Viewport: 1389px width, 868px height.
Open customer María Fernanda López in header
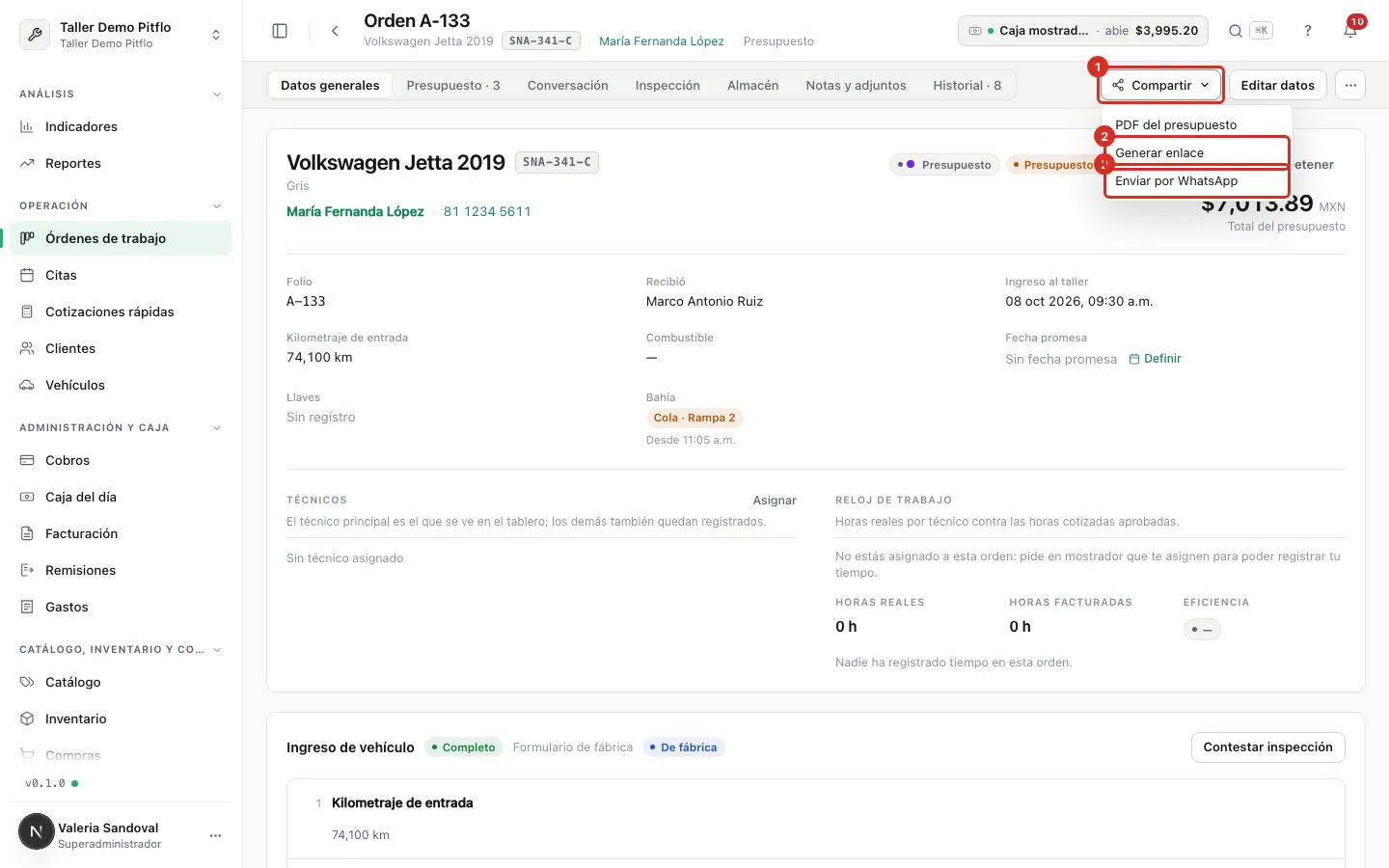[x=662, y=41]
